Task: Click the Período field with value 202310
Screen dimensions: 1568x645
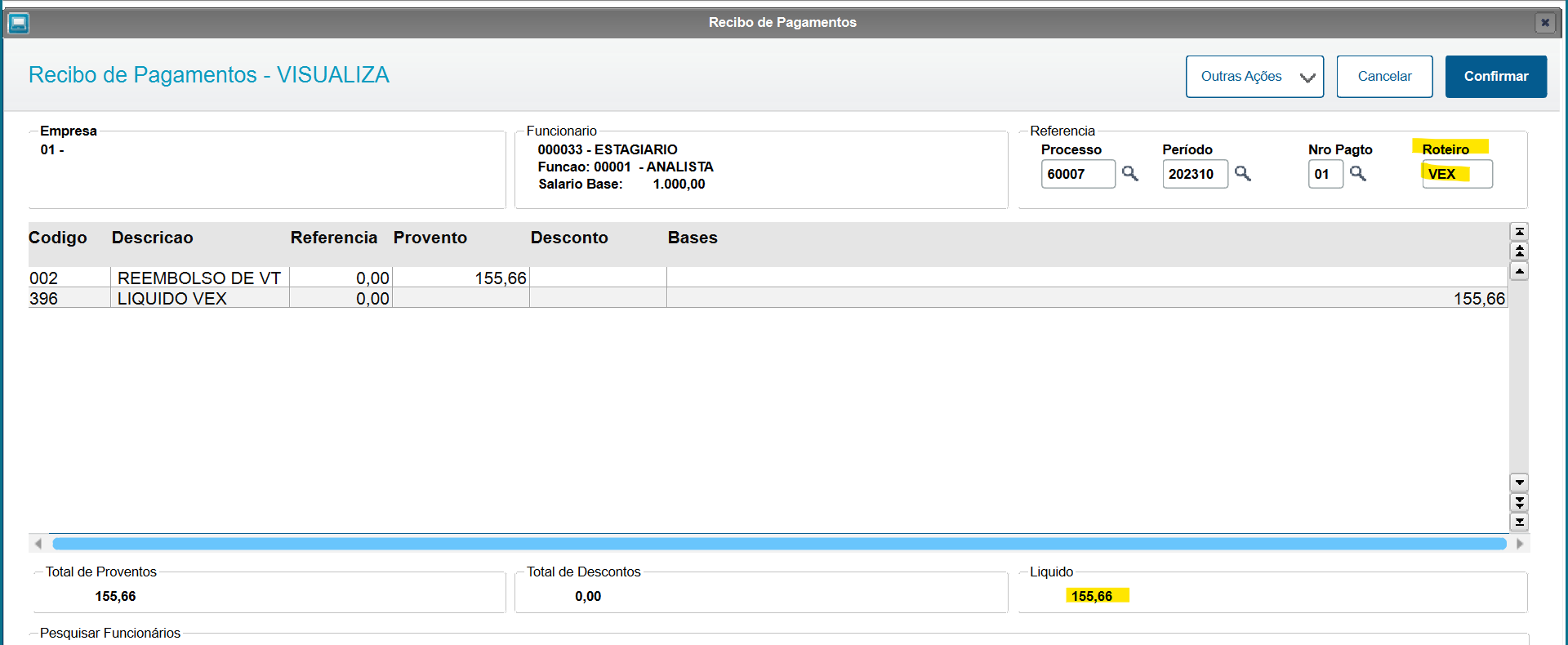Action: [1195, 174]
